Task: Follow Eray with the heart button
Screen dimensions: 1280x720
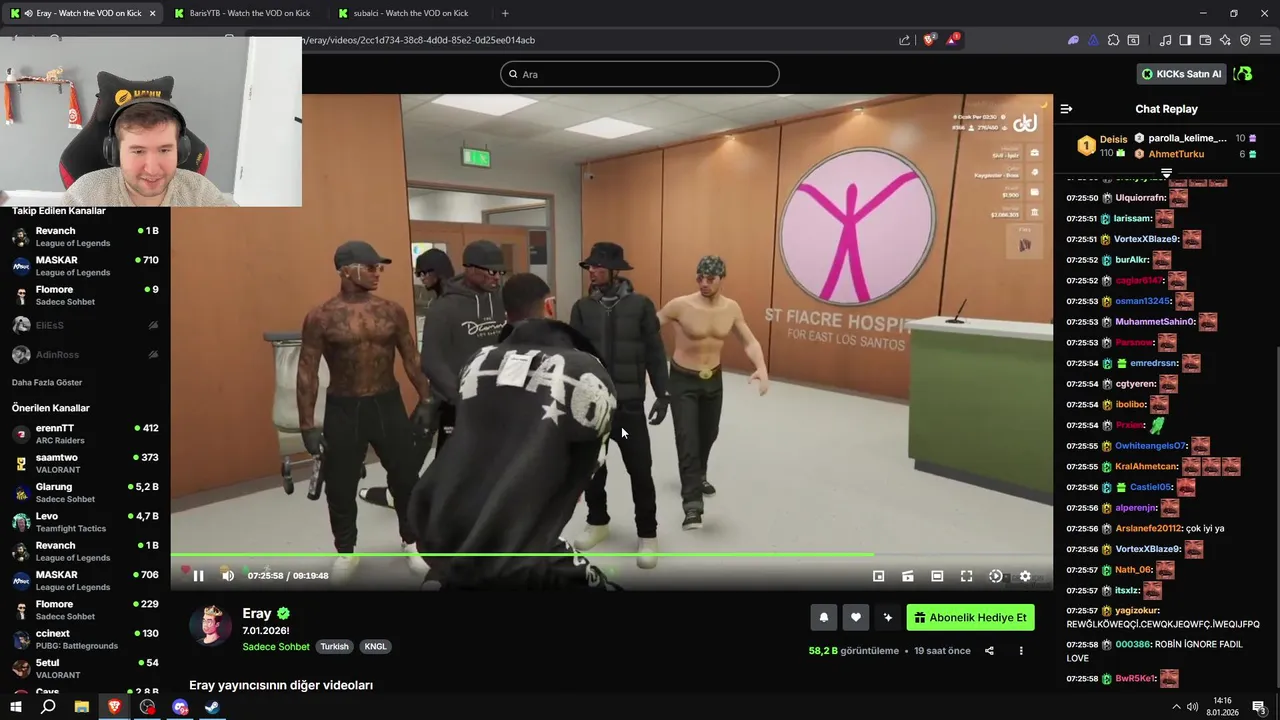Action: click(x=855, y=618)
